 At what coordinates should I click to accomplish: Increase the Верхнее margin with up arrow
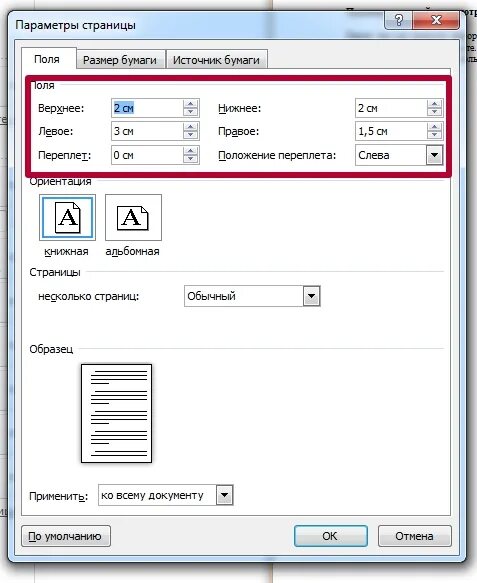pyautogui.click(x=190, y=104)
